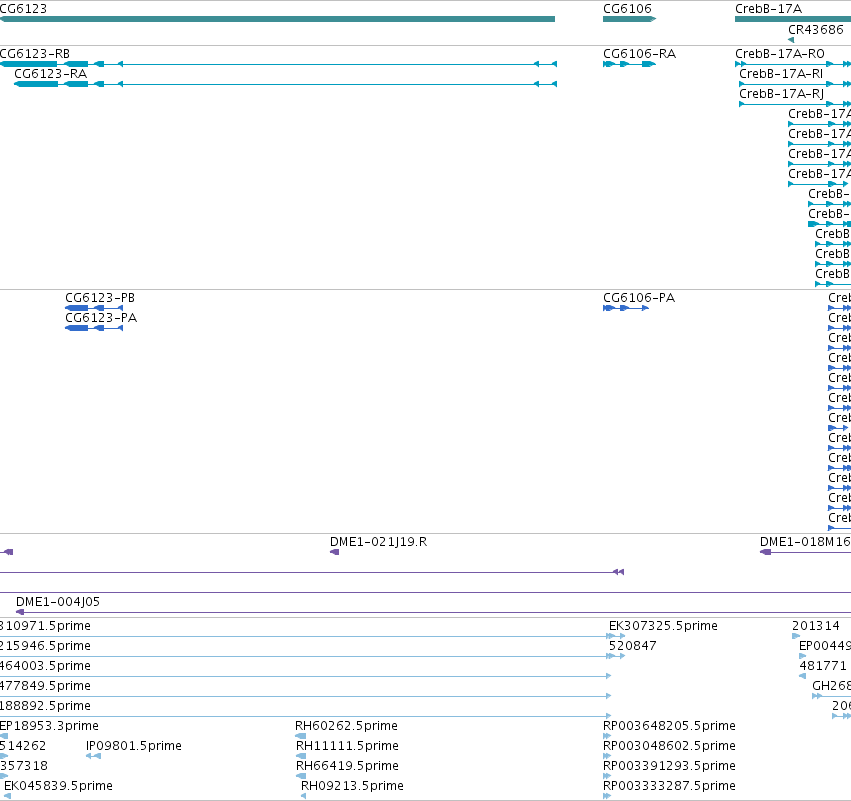Select EST label RP003048602.5prime

669,746
